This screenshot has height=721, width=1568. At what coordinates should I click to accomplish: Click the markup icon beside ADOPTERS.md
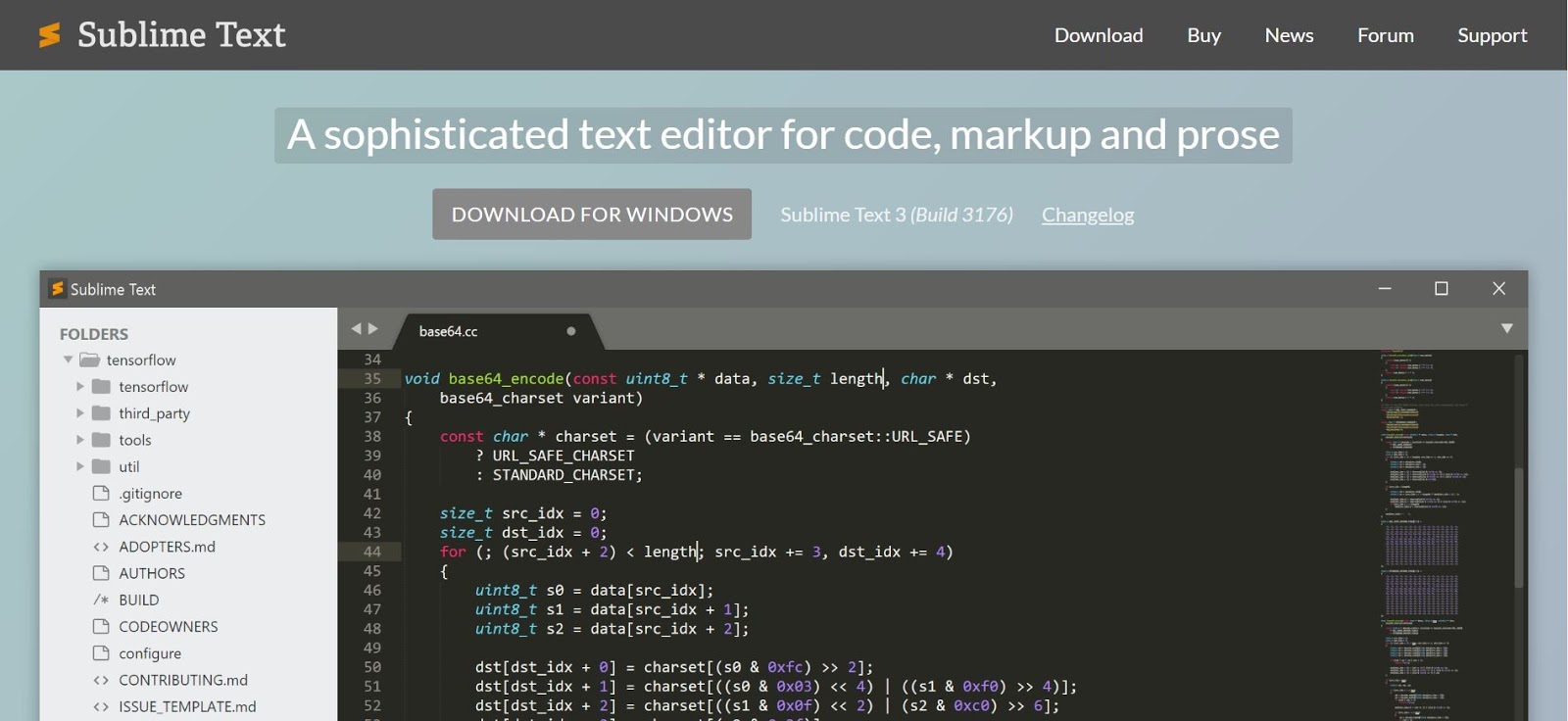(100, 547)
